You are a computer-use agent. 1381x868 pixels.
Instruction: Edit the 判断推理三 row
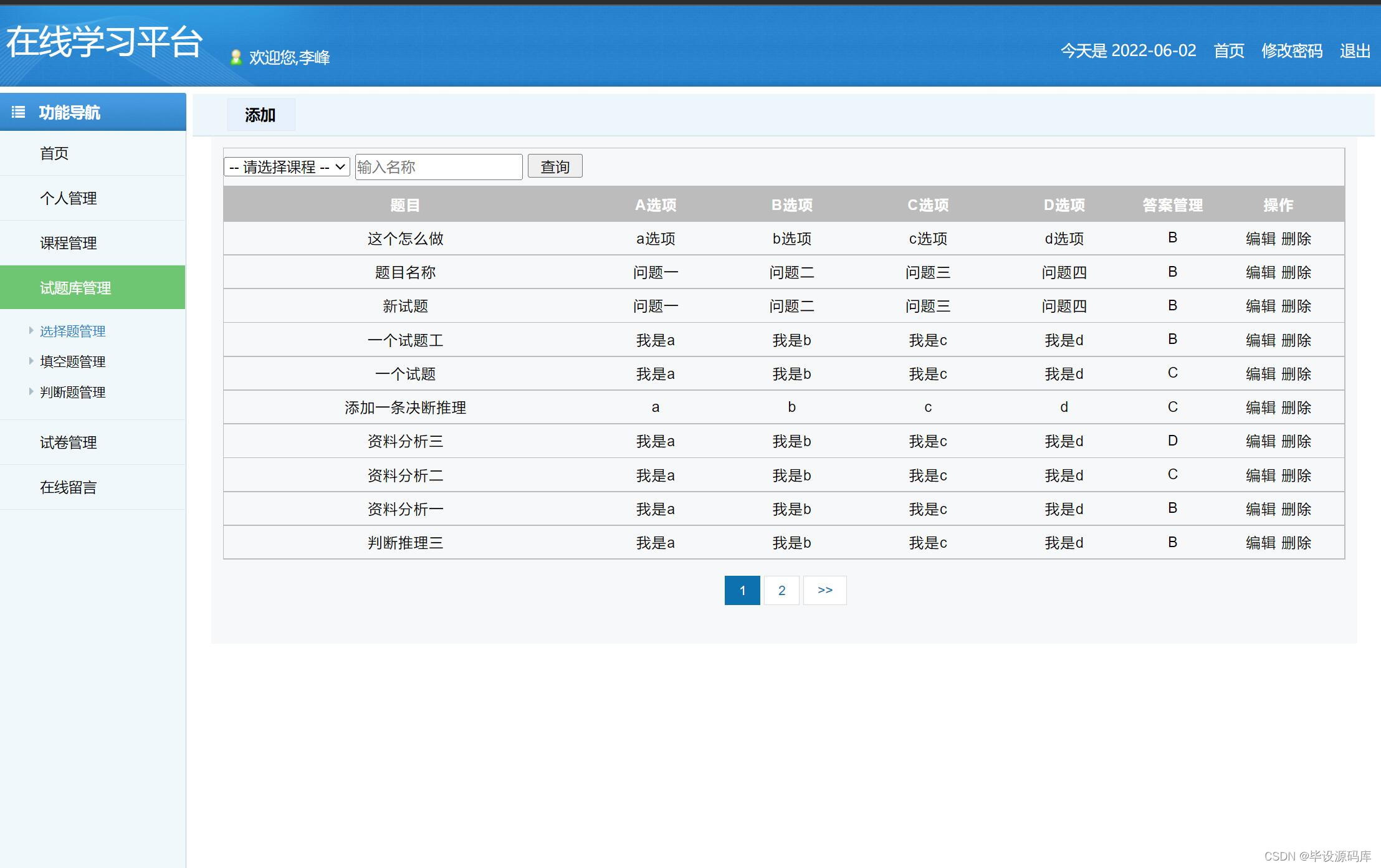coord(1261,543)
